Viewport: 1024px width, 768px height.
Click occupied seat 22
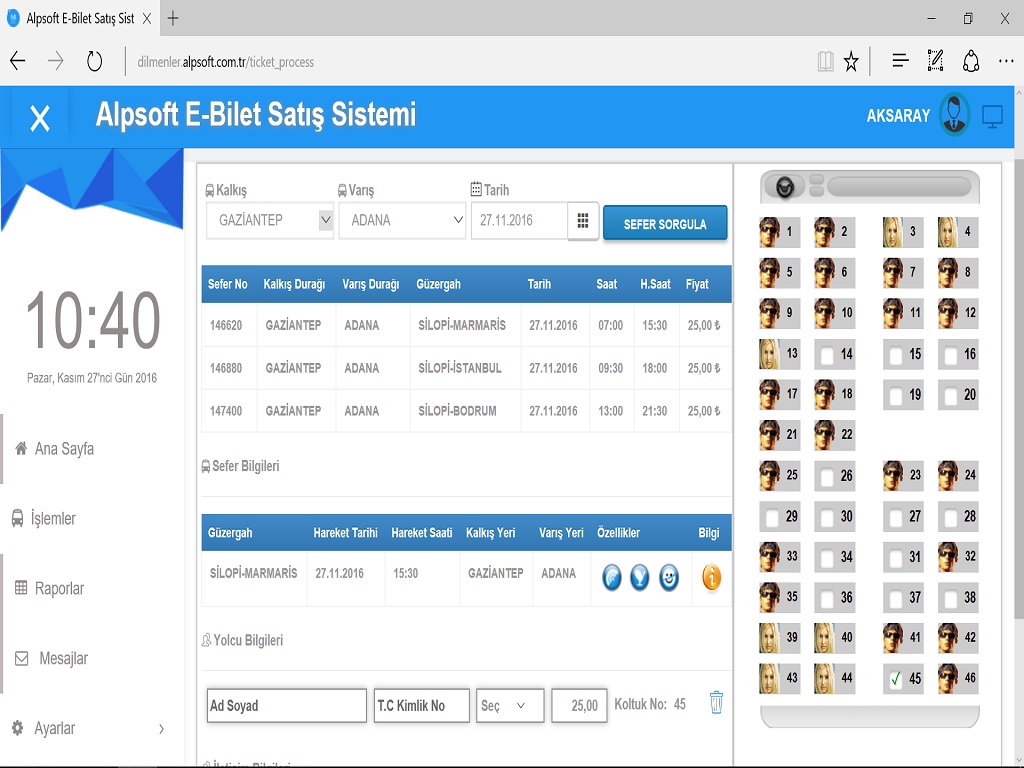click(834, 435)
